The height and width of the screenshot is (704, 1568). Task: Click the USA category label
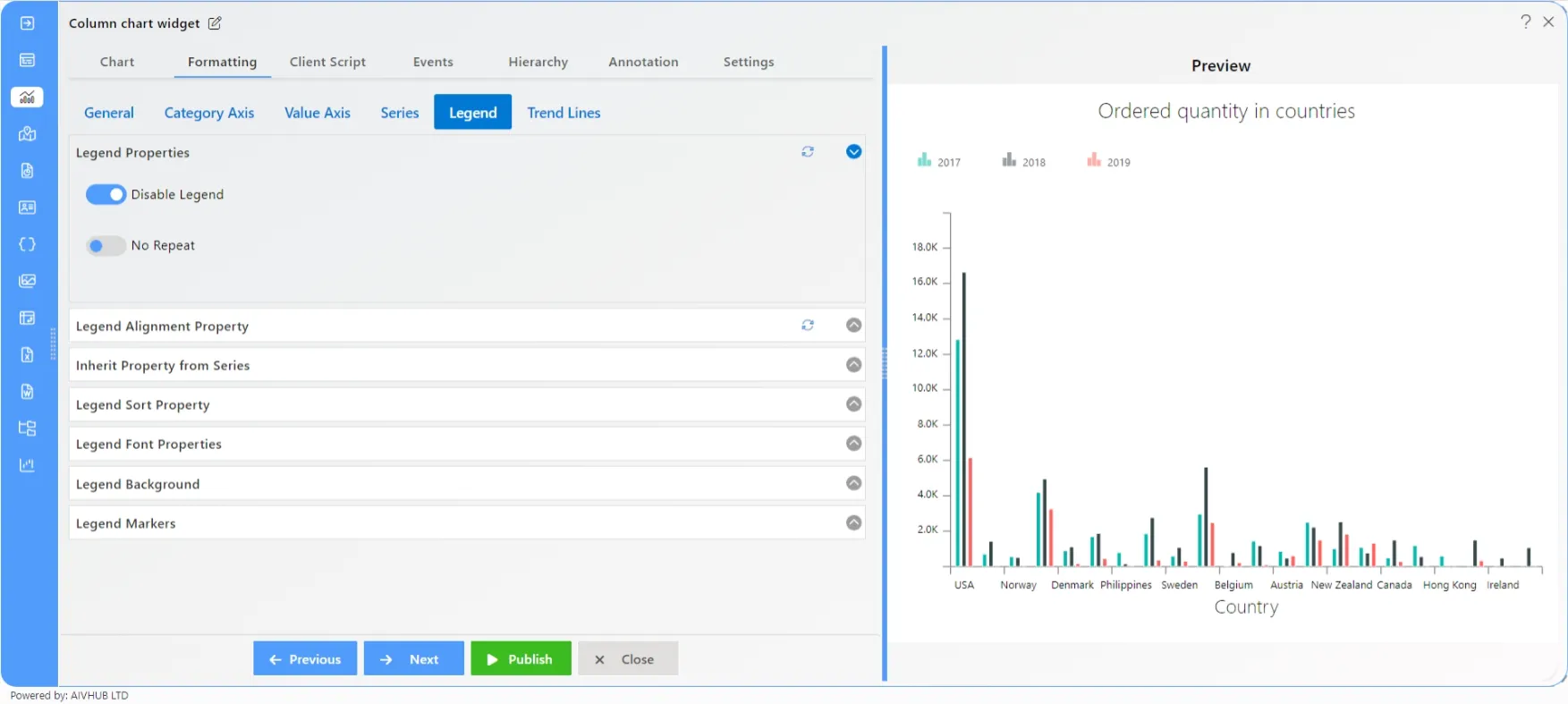point(964,585)
